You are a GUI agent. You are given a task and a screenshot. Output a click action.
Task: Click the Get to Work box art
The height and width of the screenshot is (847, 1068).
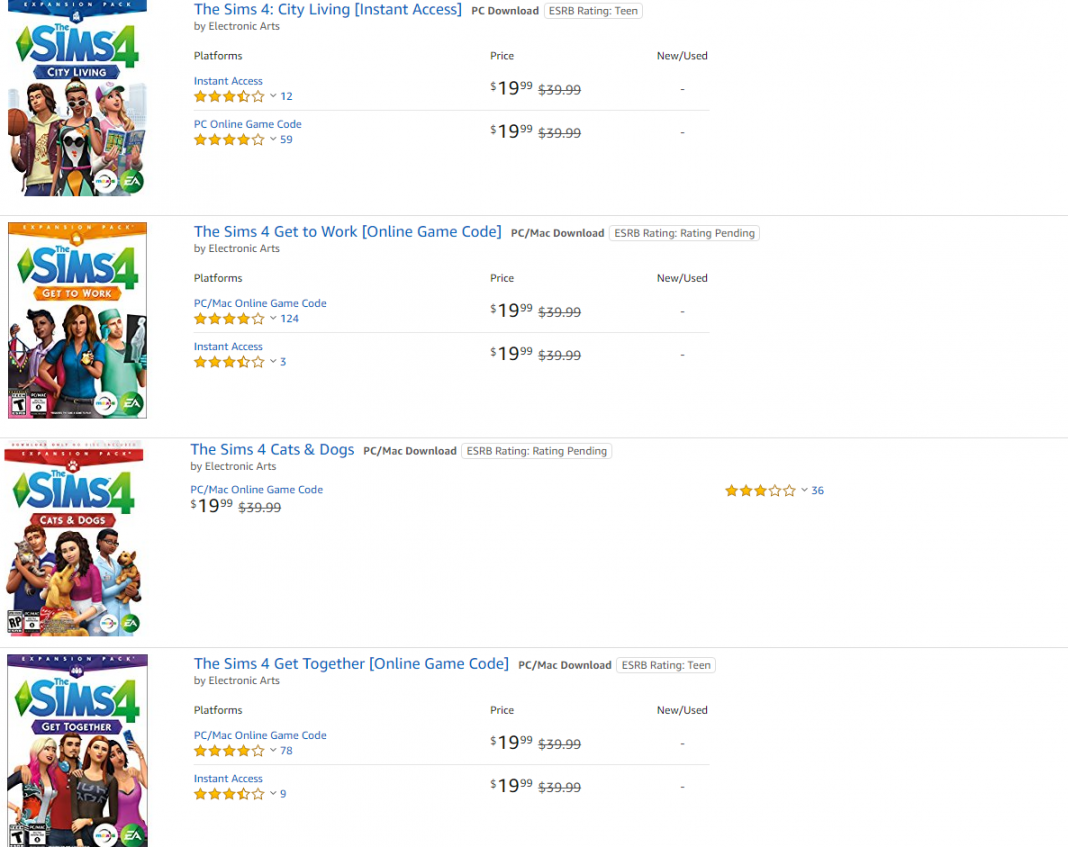click(x=76, y=319)
